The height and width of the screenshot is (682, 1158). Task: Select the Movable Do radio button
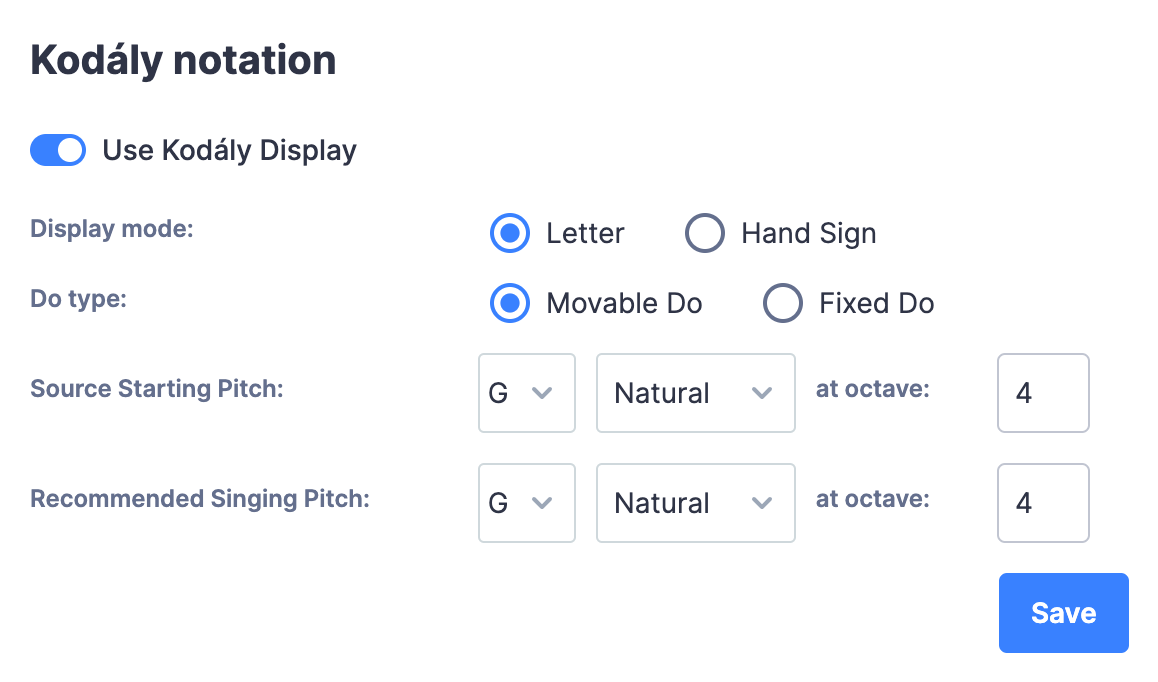[510, 303]
